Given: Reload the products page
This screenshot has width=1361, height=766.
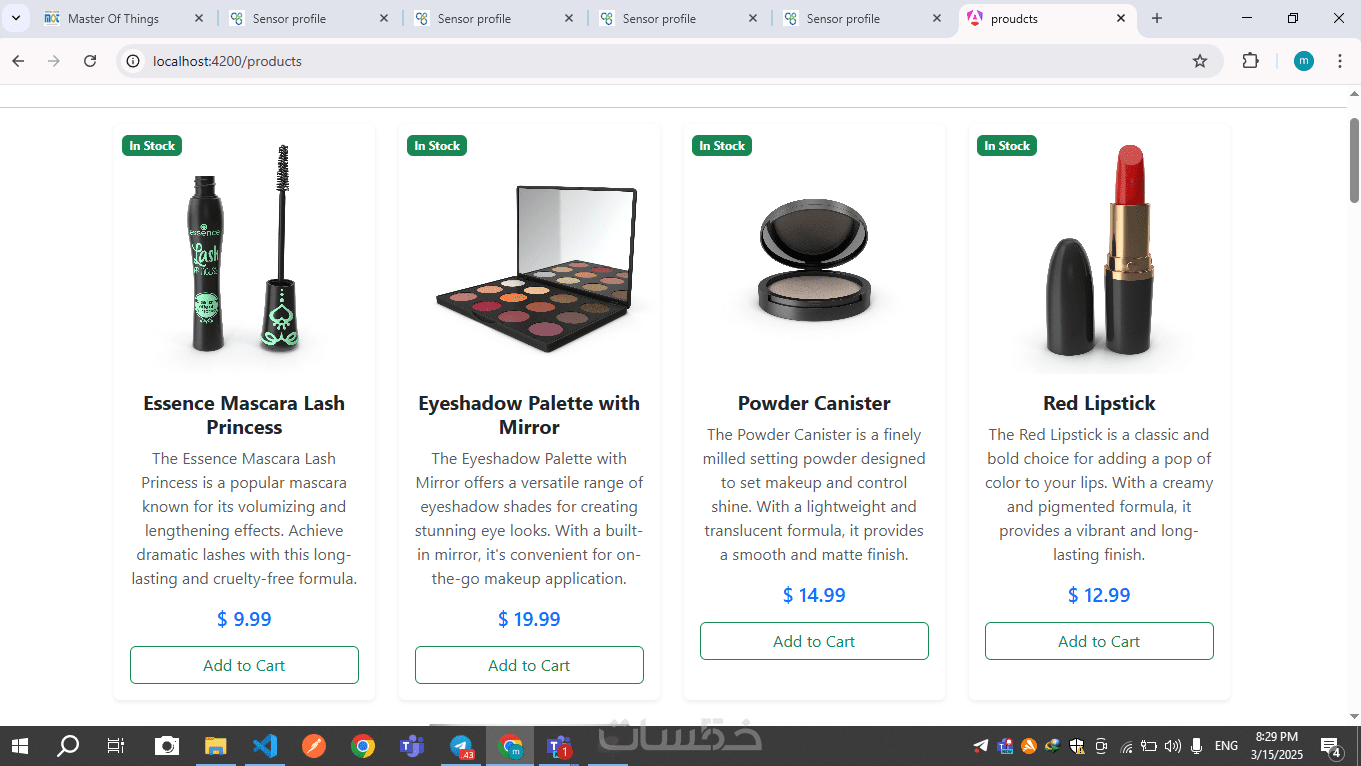Looking at the screenshot, I should pyautogui.click(x=90, y=61).
